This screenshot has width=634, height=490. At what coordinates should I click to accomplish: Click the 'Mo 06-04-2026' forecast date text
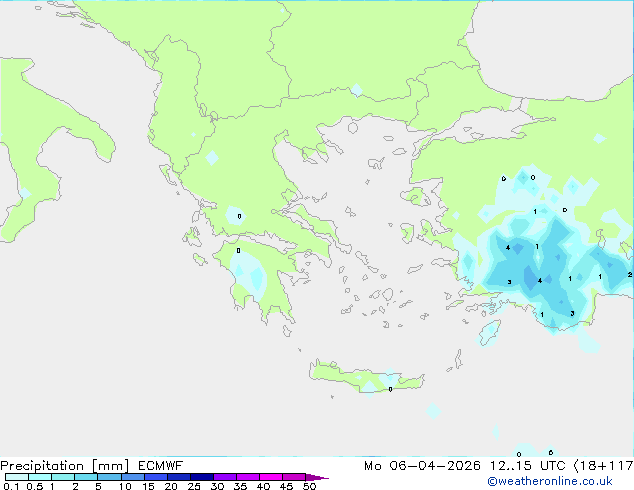pyautogui.click(x=422, y=466)
